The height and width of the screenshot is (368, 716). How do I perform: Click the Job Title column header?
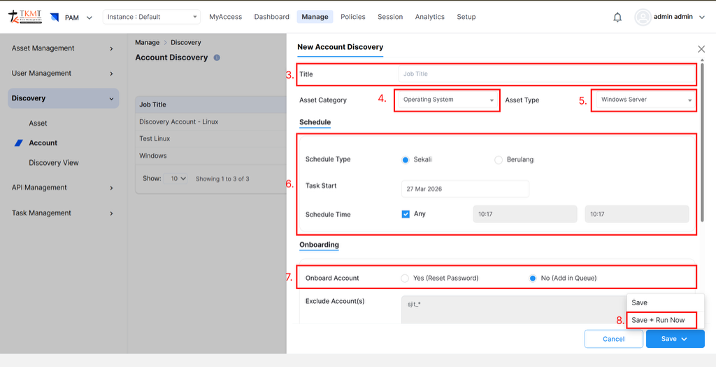153,105
